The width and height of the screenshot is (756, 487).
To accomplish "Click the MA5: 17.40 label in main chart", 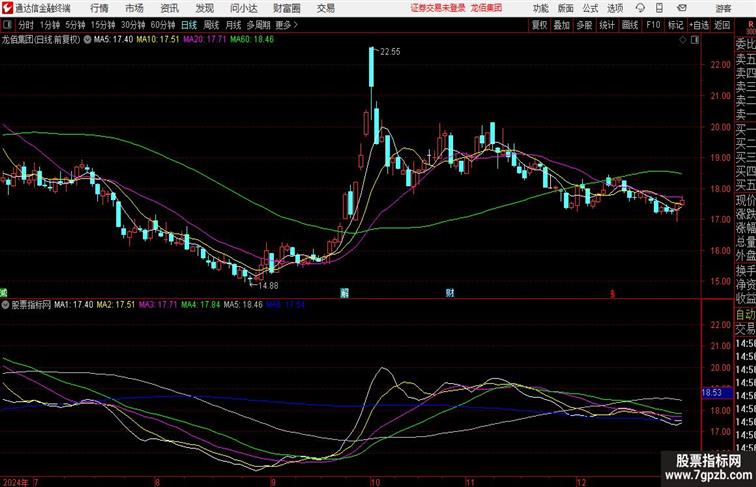I will click(x=113, y=40).
